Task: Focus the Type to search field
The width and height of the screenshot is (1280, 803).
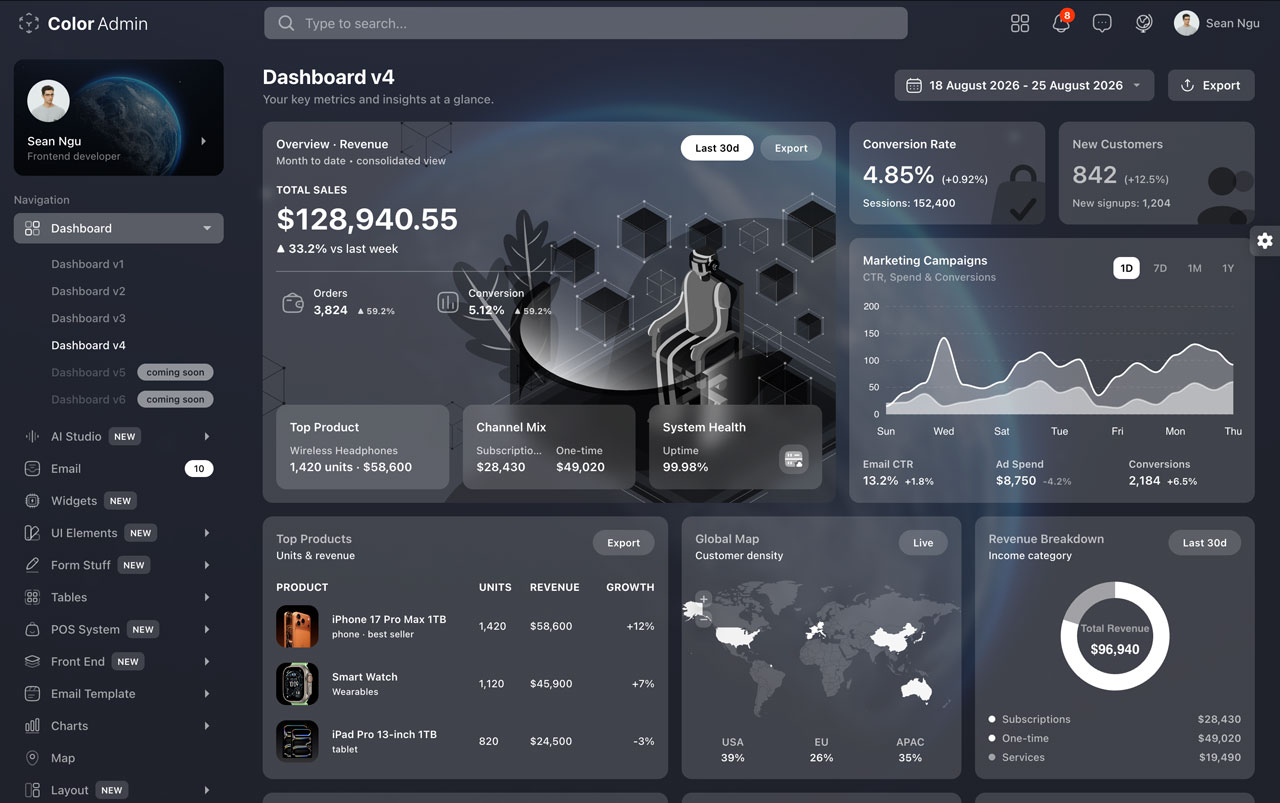Action: [x=586, y=23]
